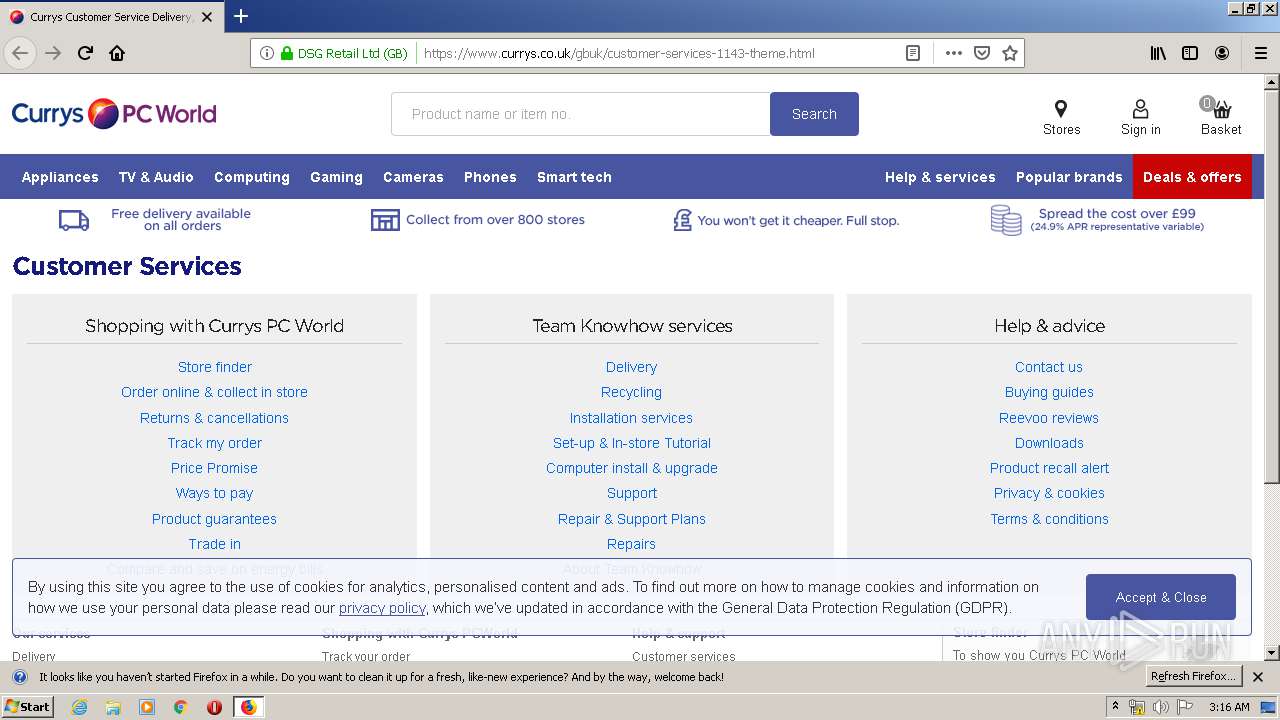This screenshot has height=720, width=1280.
Task: Dismiss the Firefox refresh notification bar
Action: 1258,677
